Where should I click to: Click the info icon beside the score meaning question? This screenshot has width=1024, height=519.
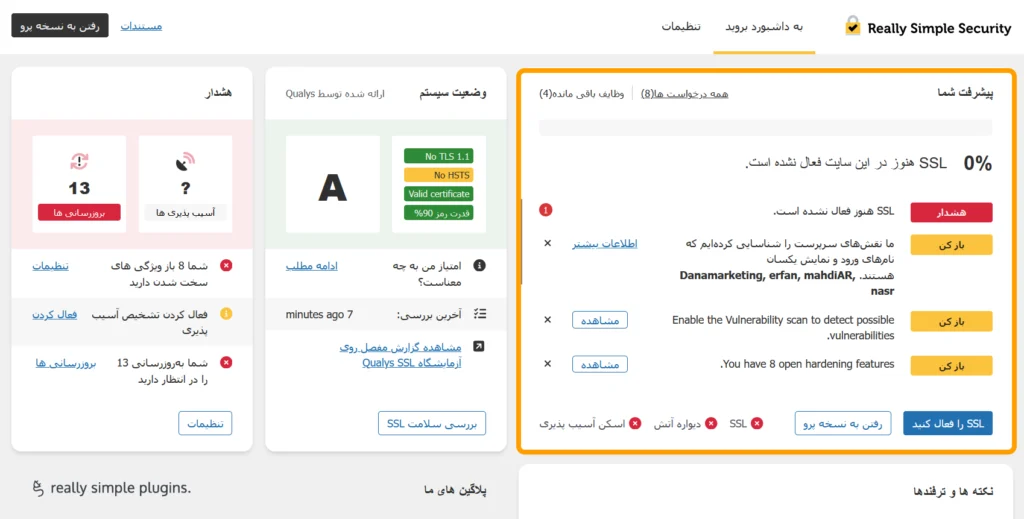coord(479,266)
